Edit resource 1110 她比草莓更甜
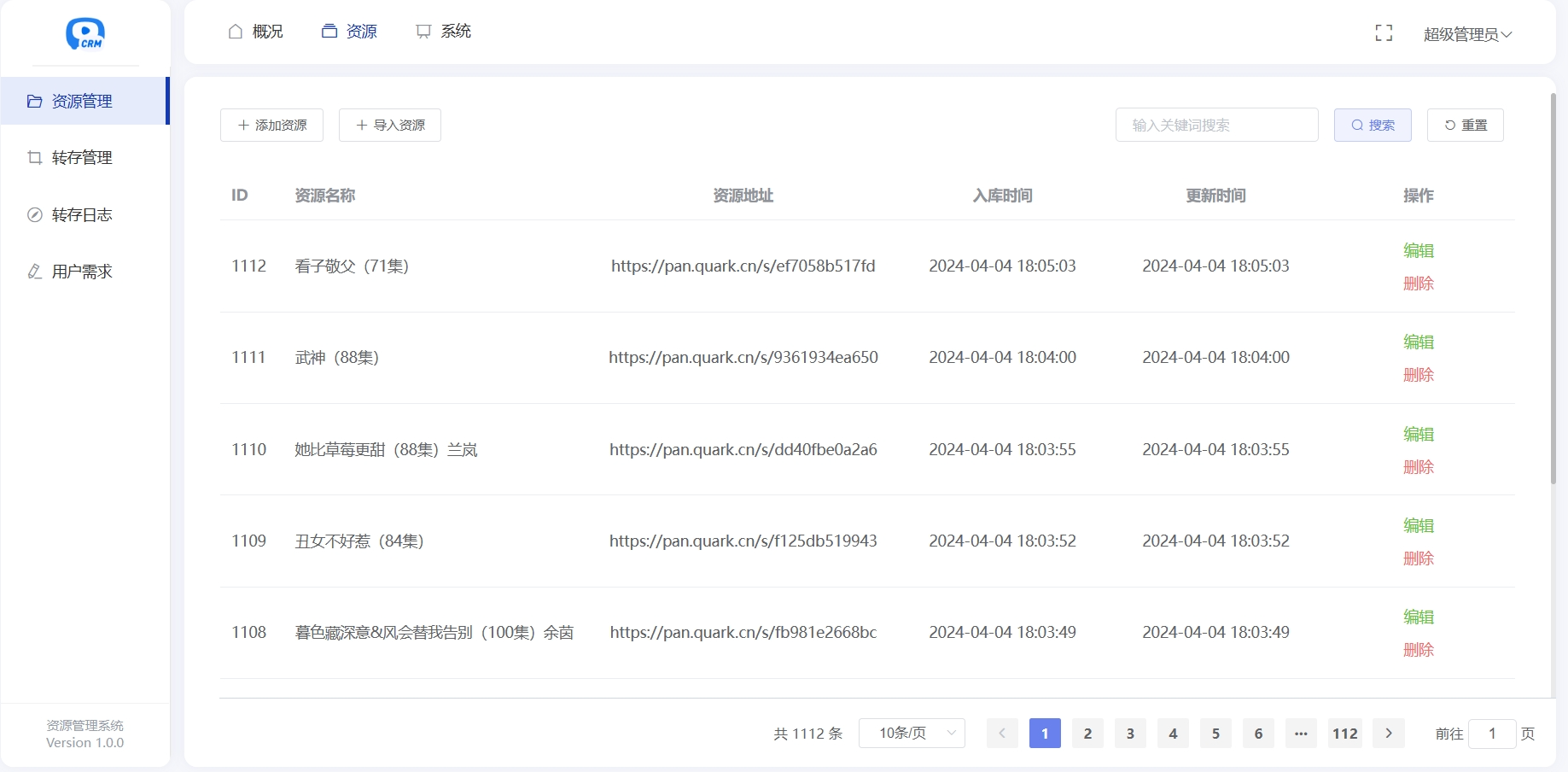Image resolution: width=1568 pixels, height=772 pixels. [x=1419, y=434]
